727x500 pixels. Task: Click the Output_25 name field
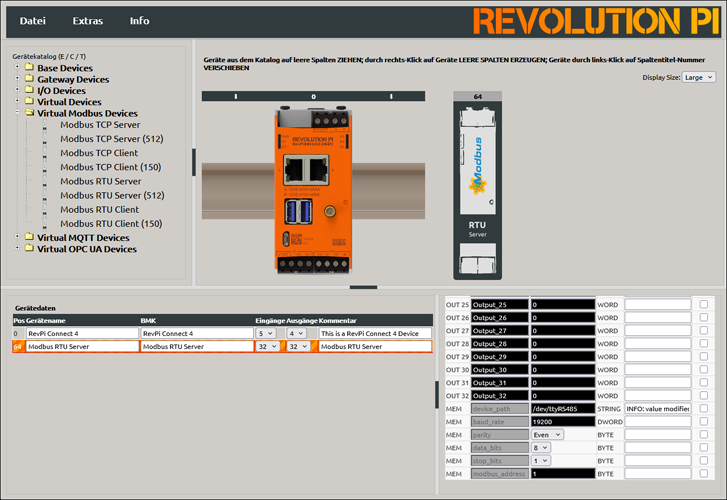tap(500, 305)
